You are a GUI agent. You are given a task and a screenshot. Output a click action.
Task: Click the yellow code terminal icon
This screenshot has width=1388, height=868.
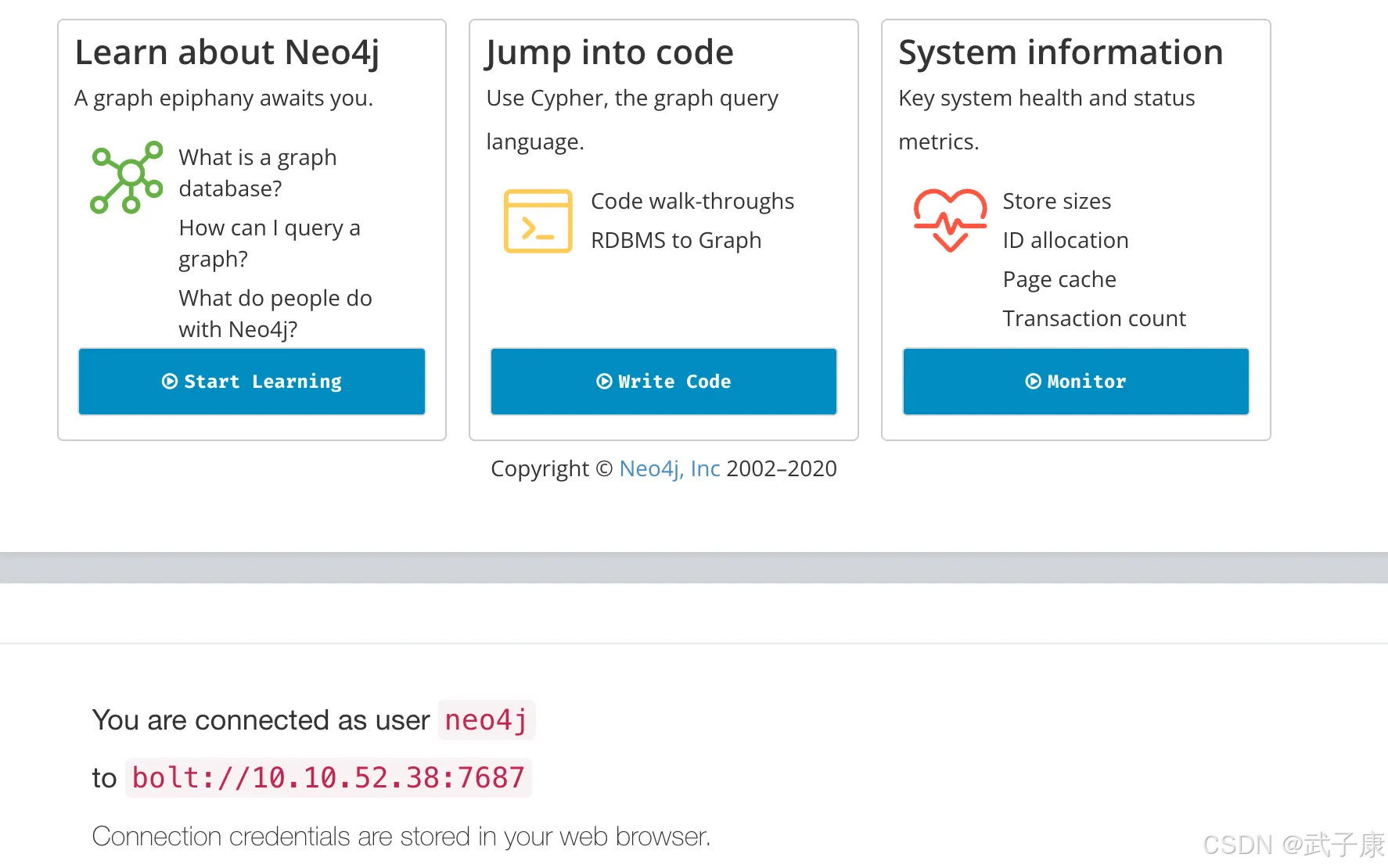click(538, 221)
